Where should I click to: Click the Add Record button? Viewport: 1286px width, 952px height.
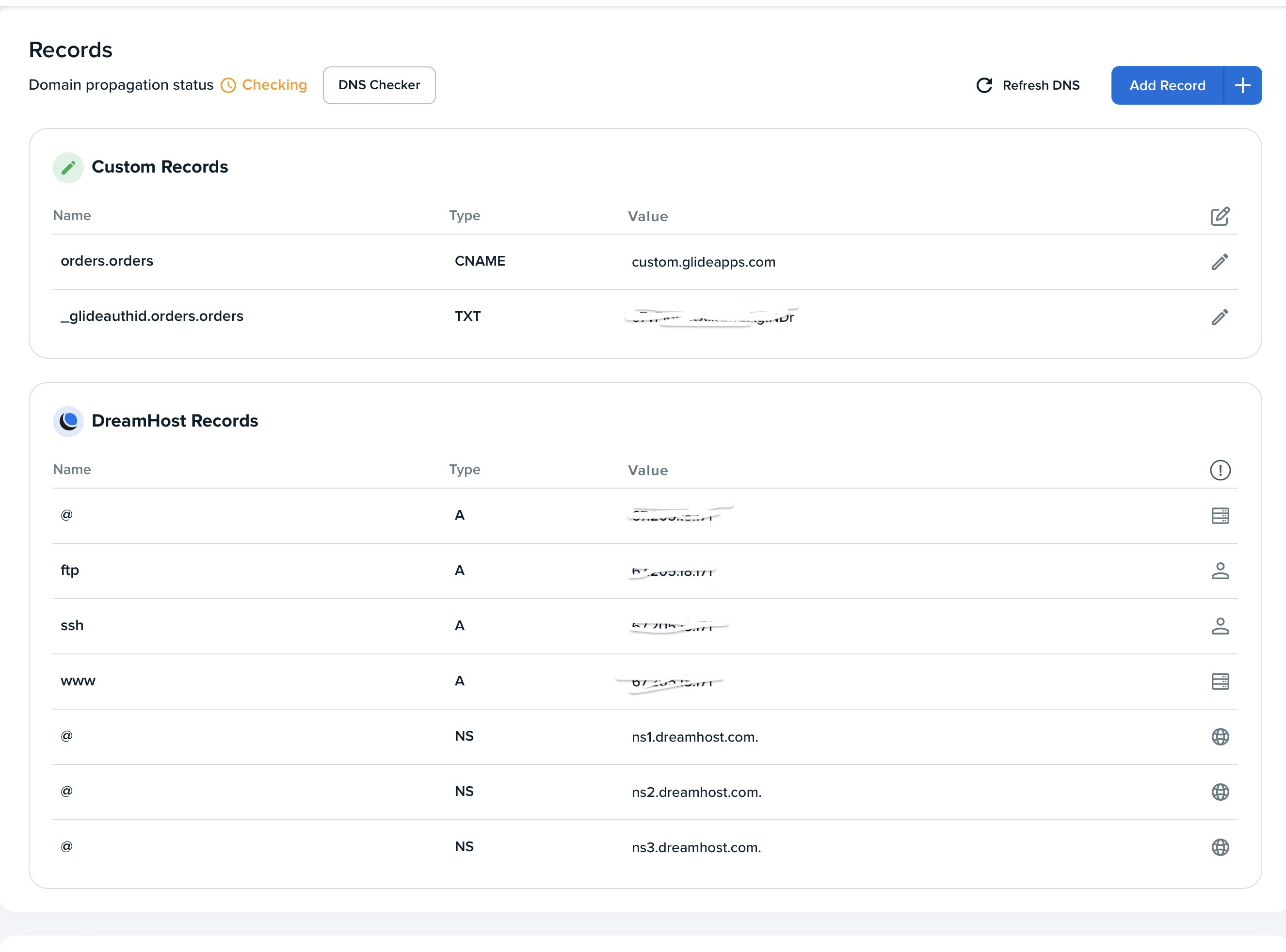1167,85
